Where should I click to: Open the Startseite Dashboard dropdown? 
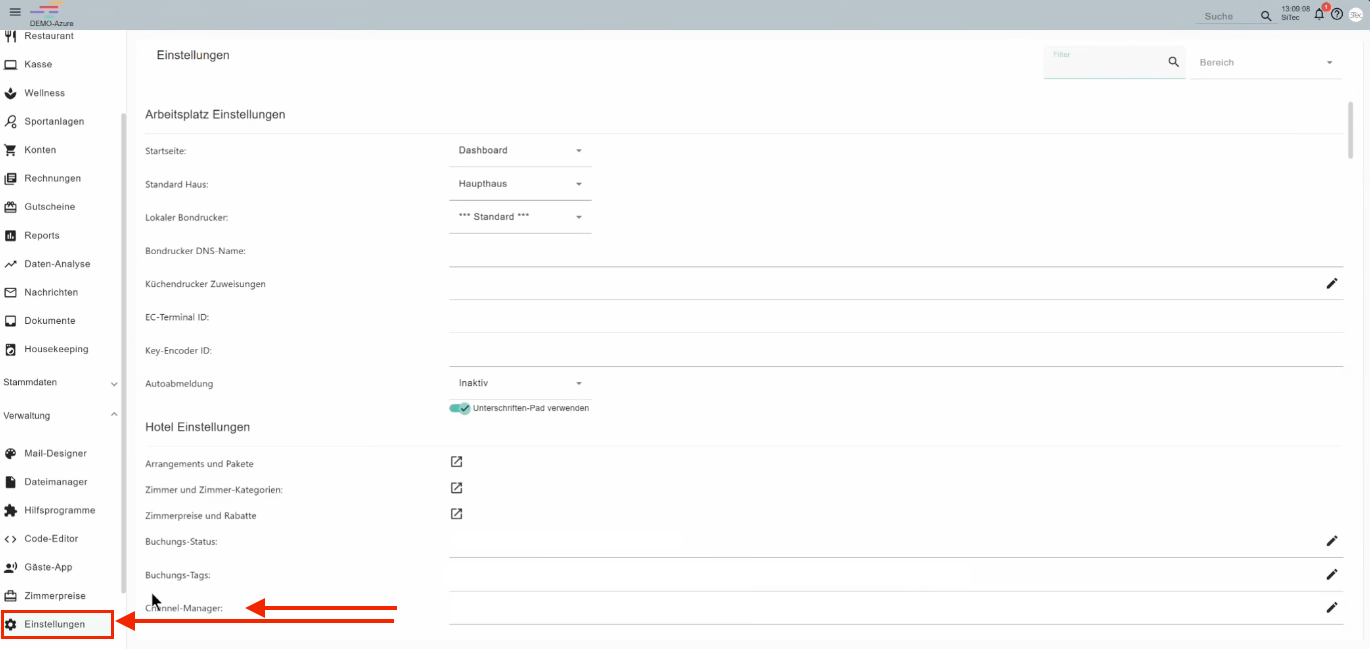click(x=519, y=150)
